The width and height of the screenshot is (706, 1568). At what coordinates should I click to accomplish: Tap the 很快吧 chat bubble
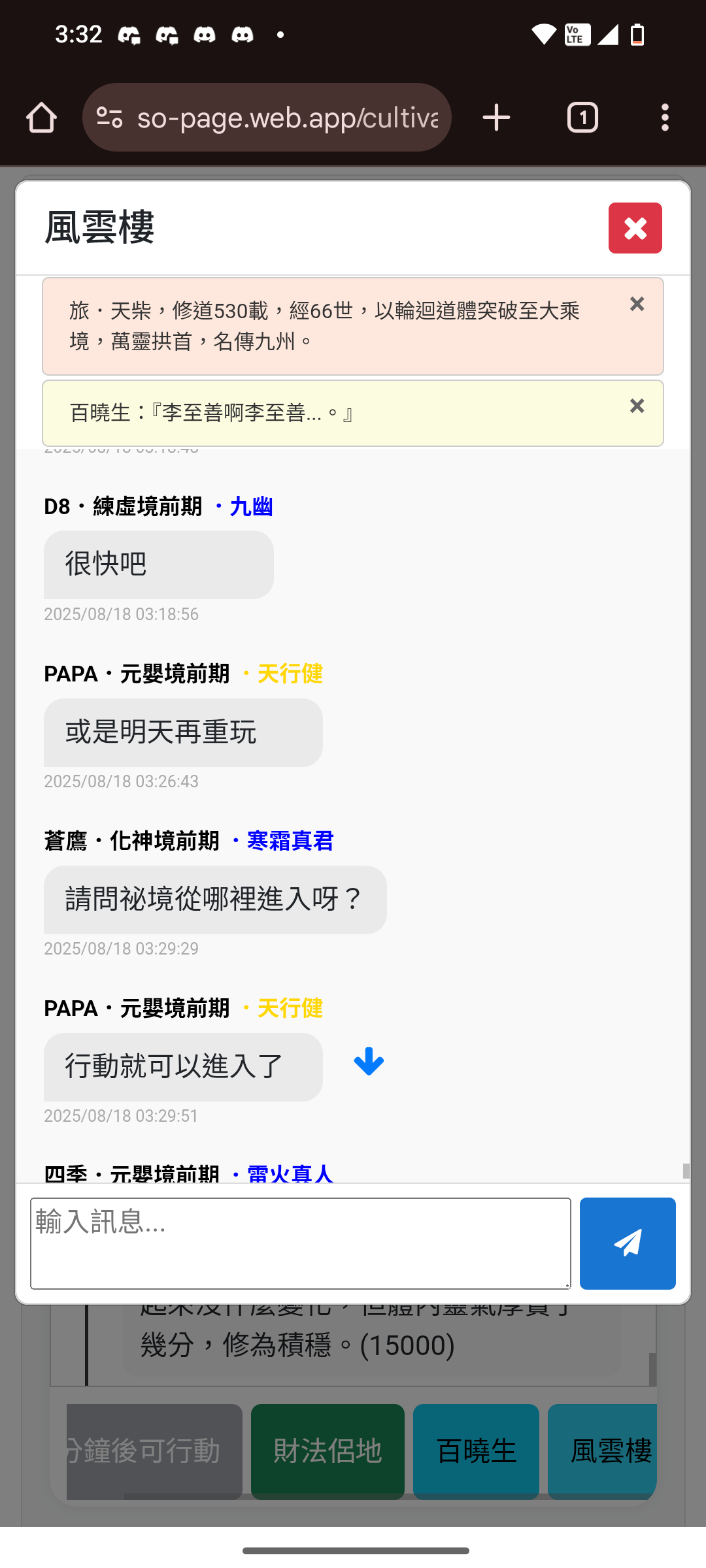(x=158, y=564)
